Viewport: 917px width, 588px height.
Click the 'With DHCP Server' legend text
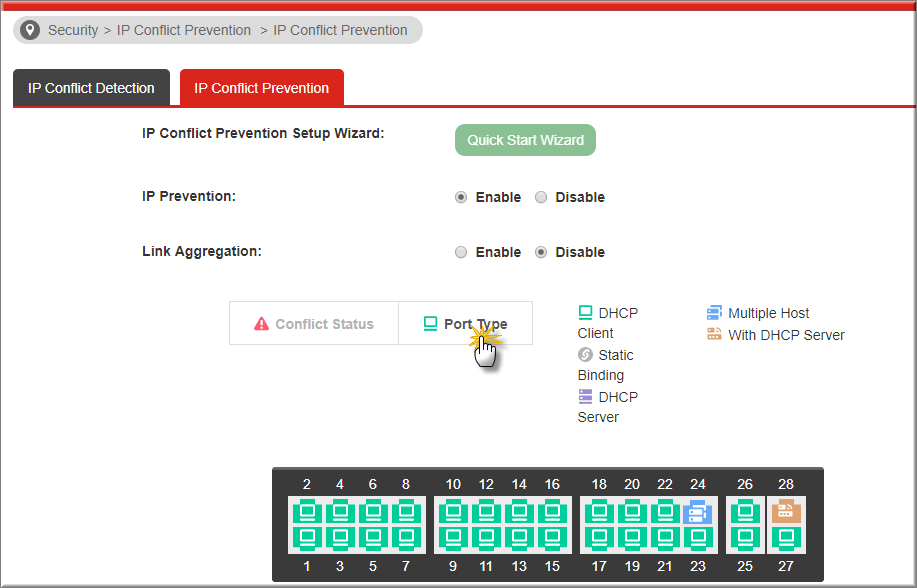[x=787, y=335]
